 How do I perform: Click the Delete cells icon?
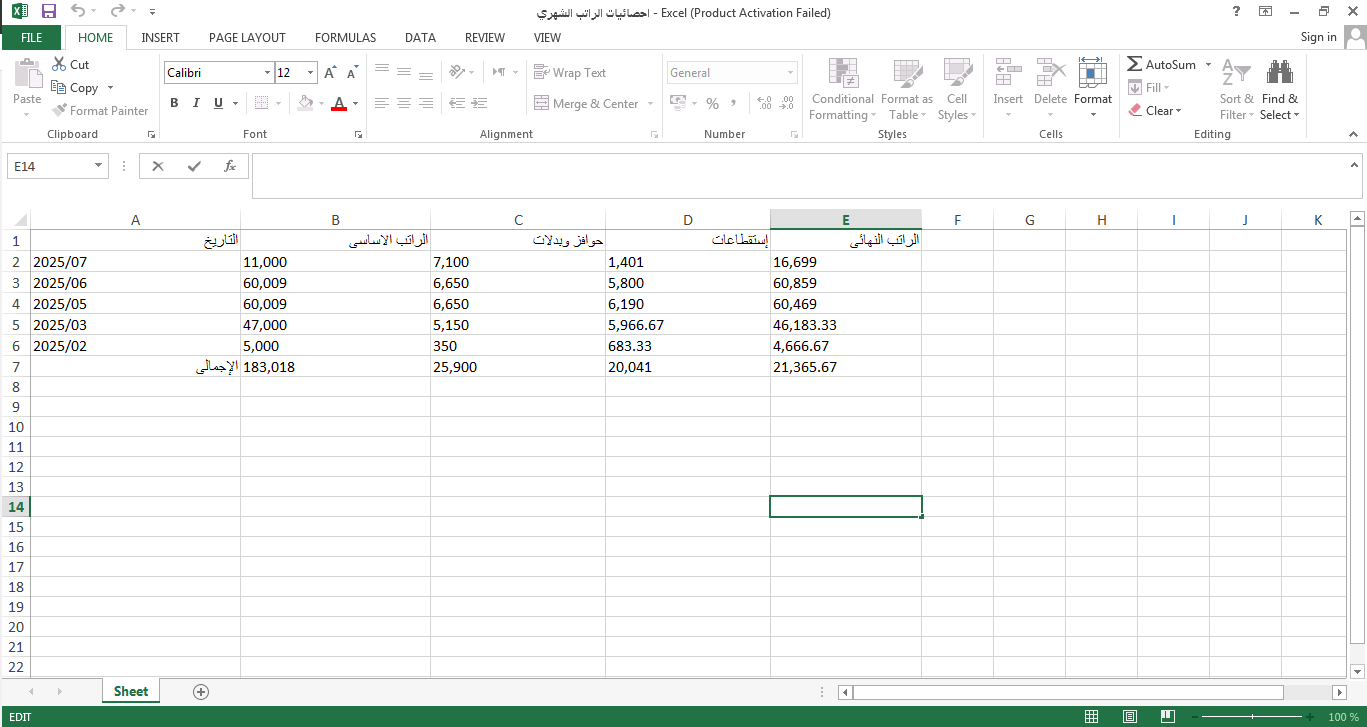click(1051, 73)
